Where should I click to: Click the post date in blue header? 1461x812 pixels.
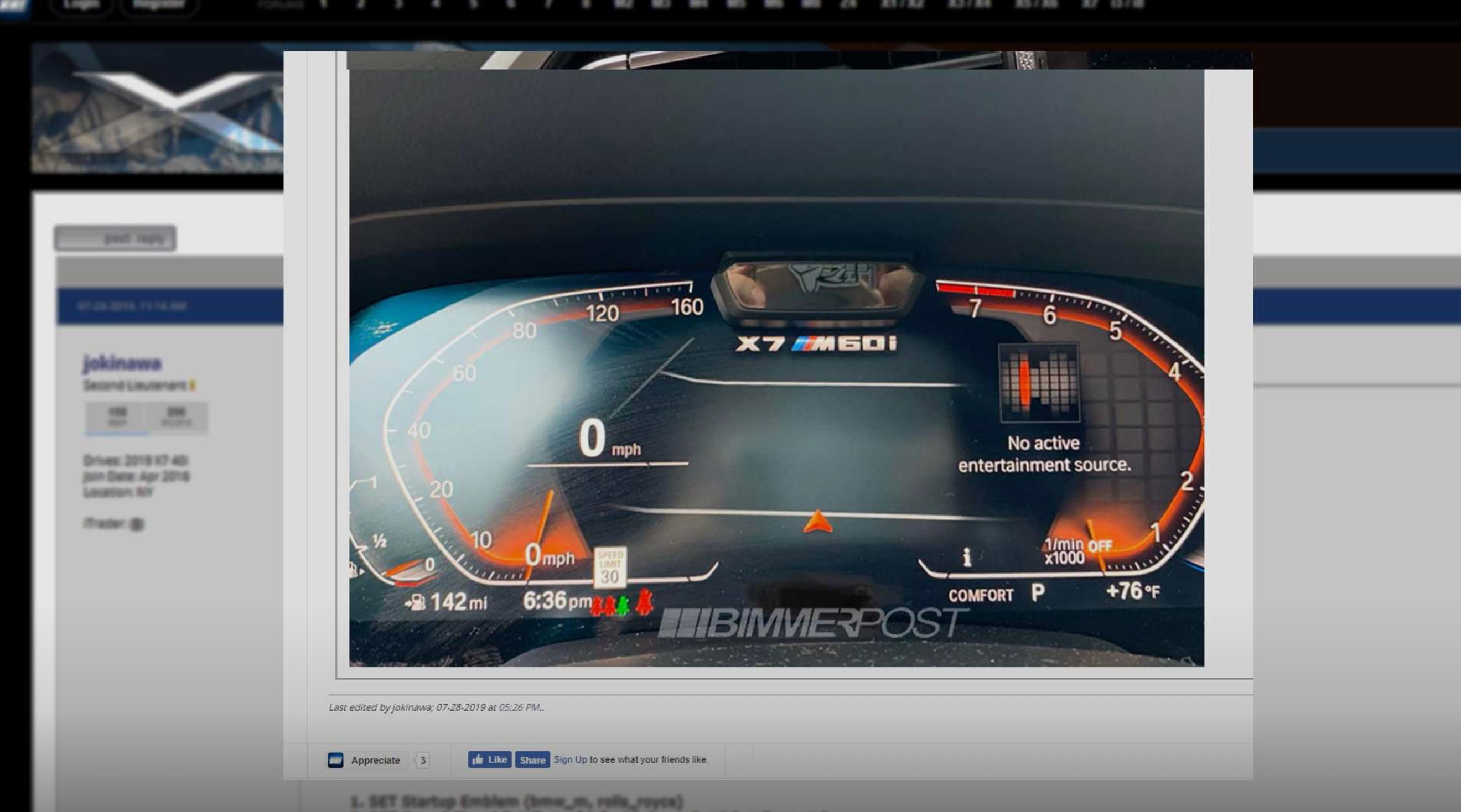pos(132,306)
